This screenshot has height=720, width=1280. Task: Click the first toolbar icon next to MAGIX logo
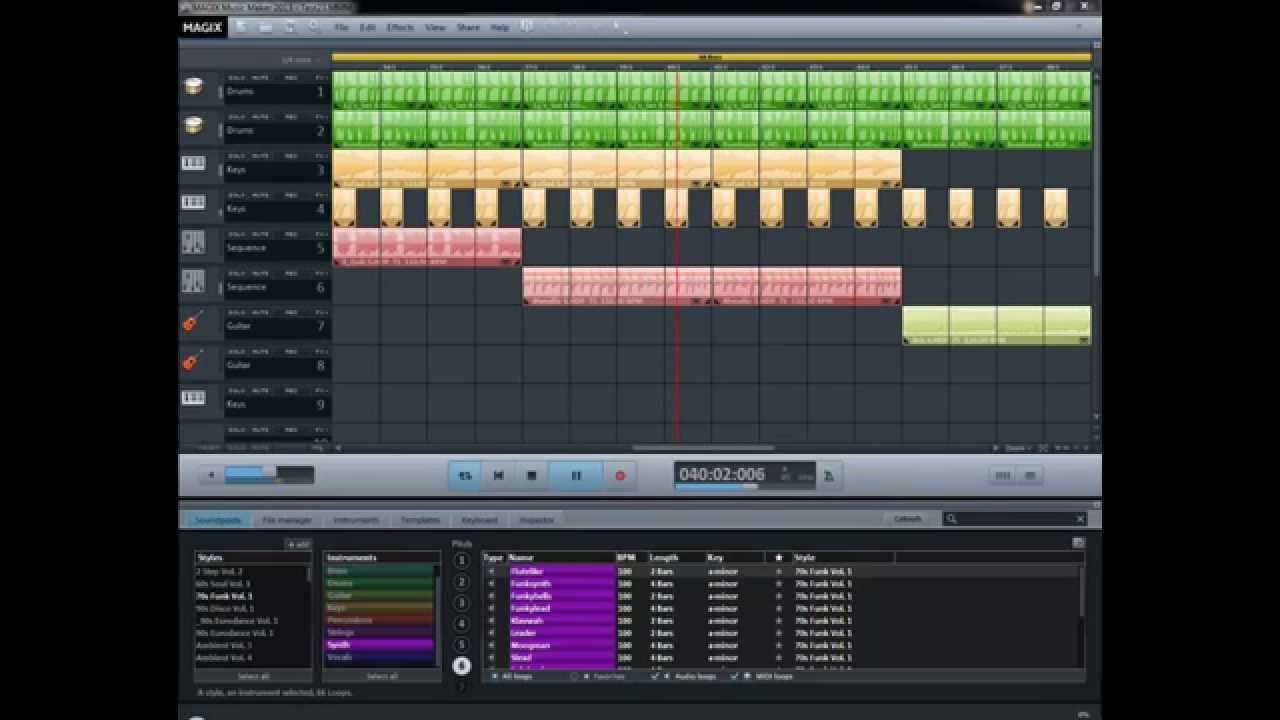(241, 27)
